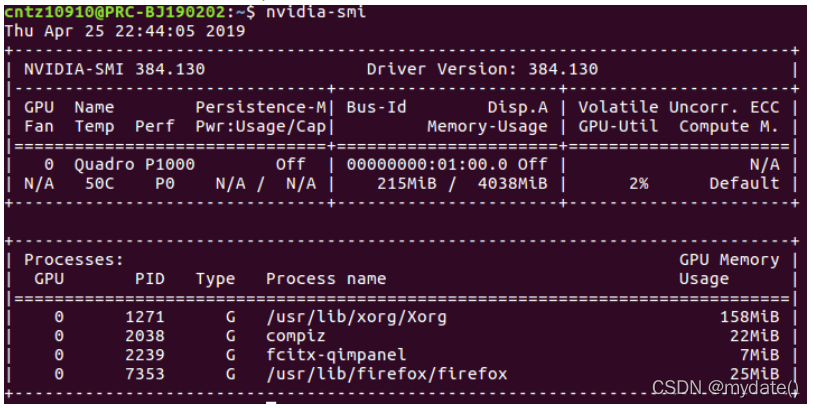814x408 pixels.
Task: Click the fcitx-qimpanel process entry
Action: pyautogui.click(x=336, y=355)
